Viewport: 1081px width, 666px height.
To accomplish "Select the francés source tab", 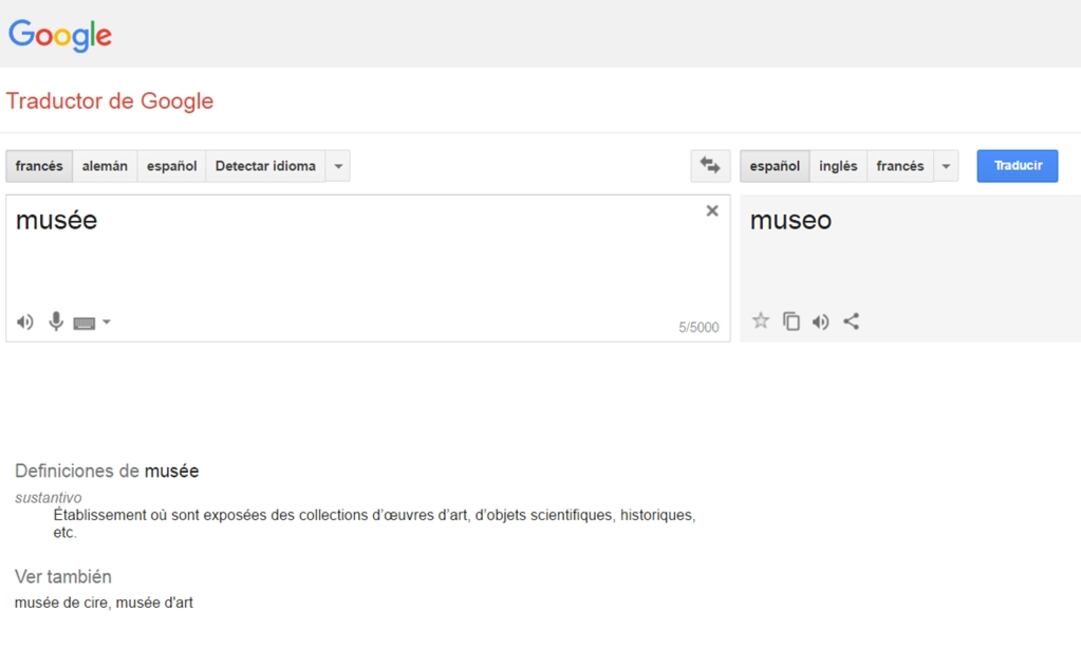I will (x=39, y=166).
